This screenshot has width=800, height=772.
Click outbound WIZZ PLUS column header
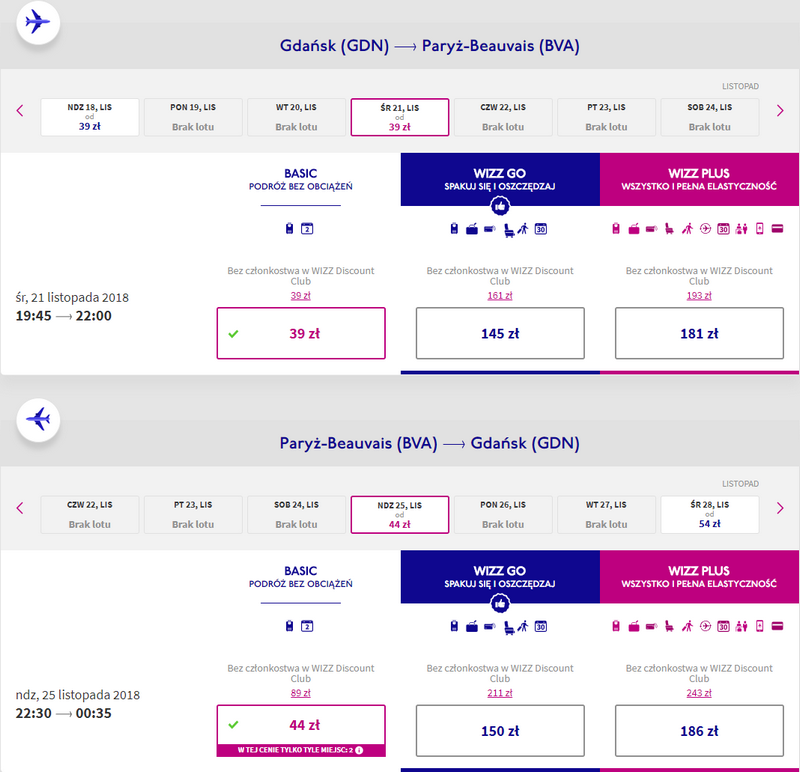click(x=699, y=179)
